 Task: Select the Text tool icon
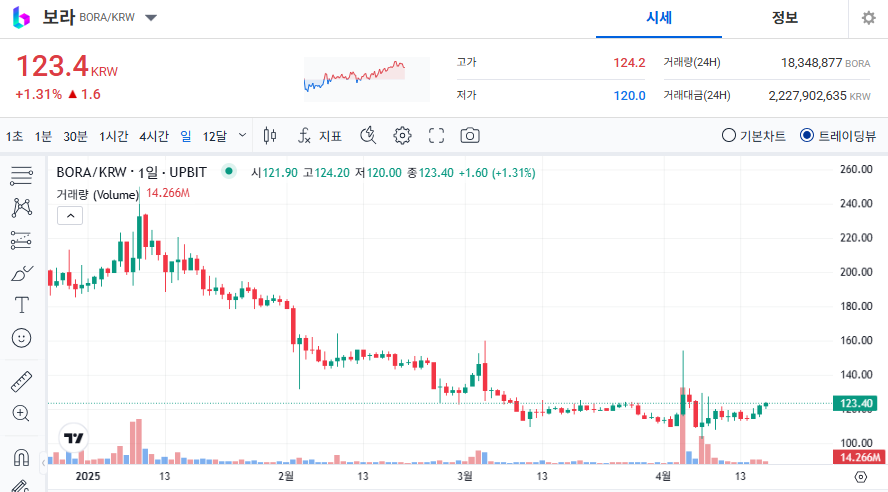22,305
